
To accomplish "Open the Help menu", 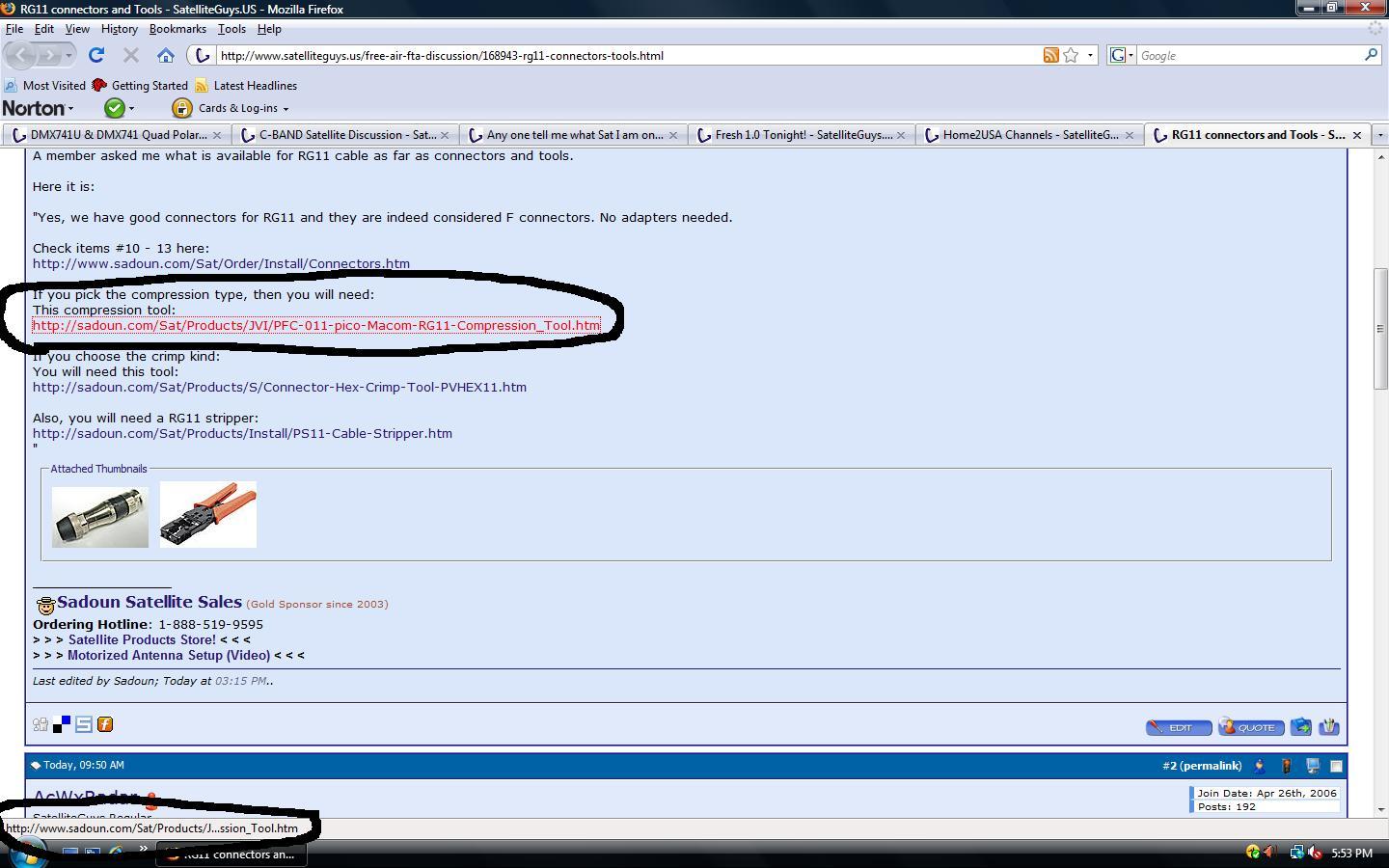I will 269,29.
